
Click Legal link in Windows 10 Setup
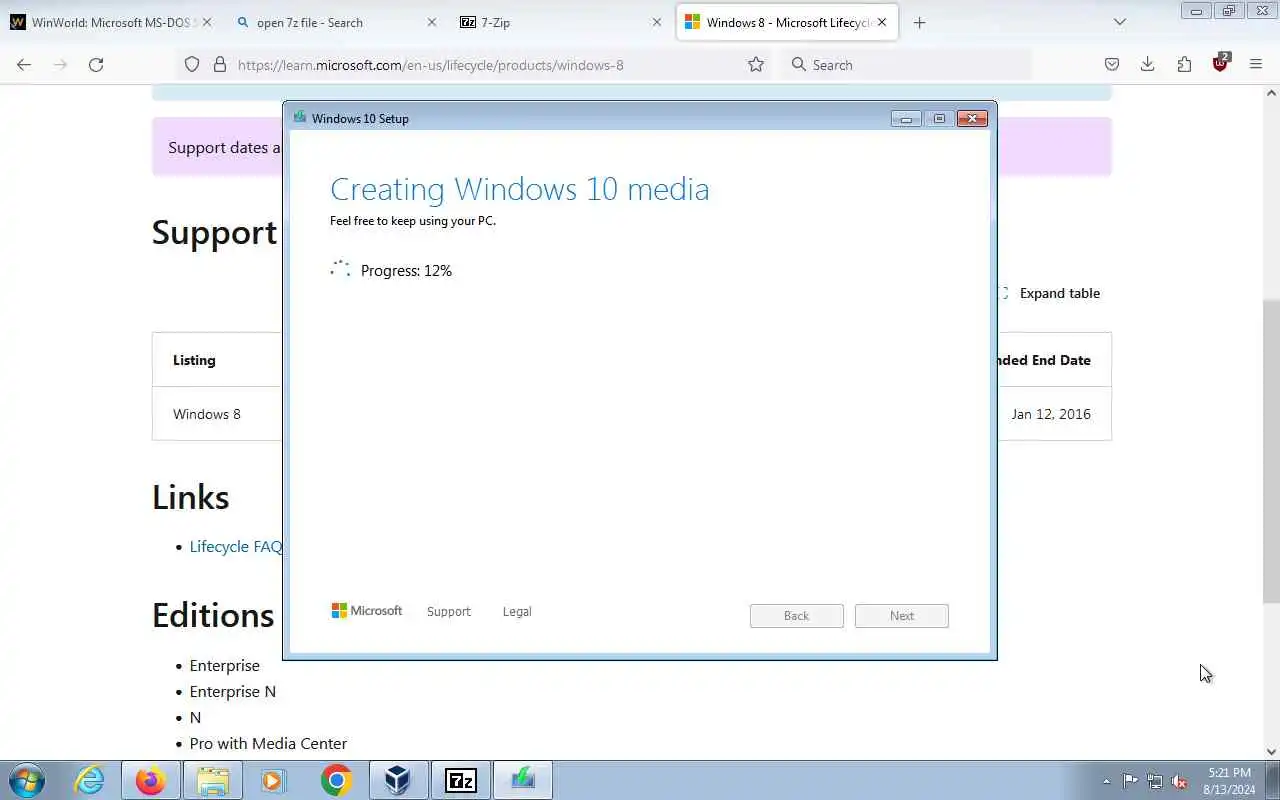(517, 611)
